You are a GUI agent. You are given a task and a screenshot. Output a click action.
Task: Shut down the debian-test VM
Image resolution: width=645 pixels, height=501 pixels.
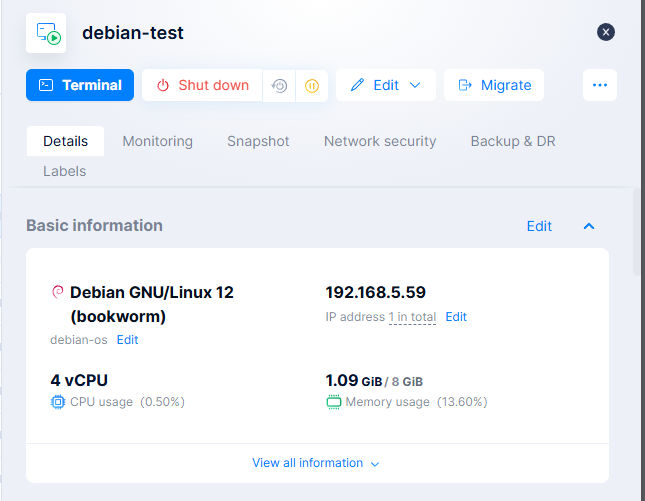coord(202,85)
